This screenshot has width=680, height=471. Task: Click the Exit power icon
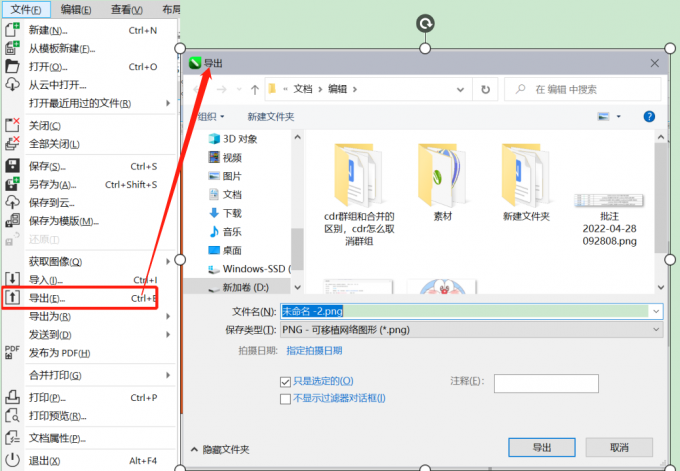[x=12, y=460]
